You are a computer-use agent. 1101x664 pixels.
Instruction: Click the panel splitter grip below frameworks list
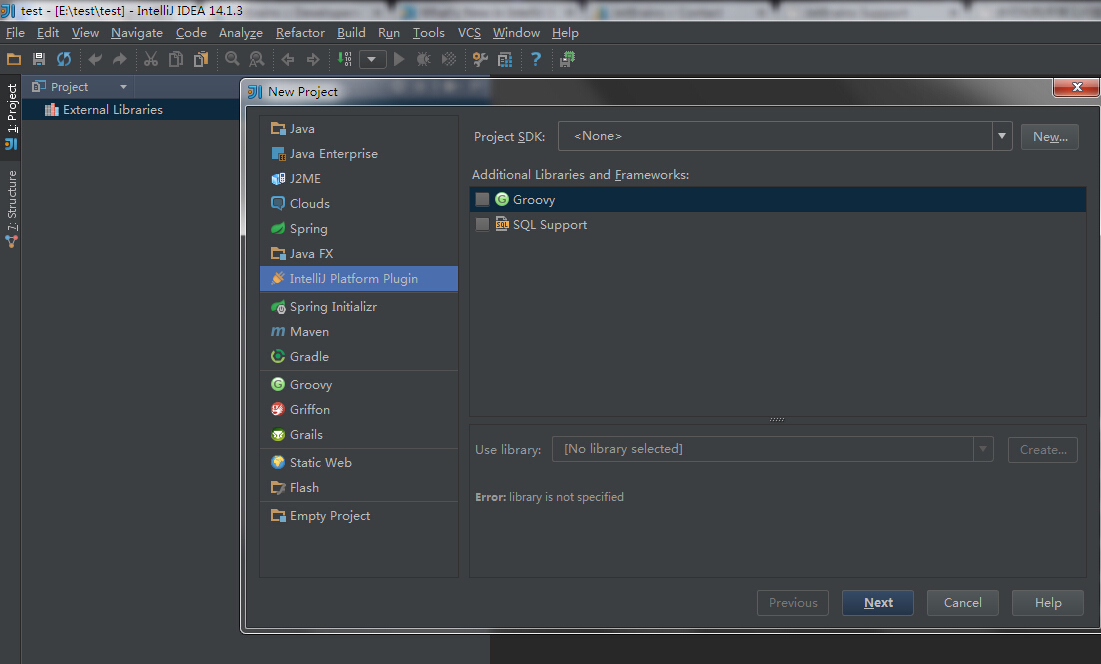[x=777, y=420]
